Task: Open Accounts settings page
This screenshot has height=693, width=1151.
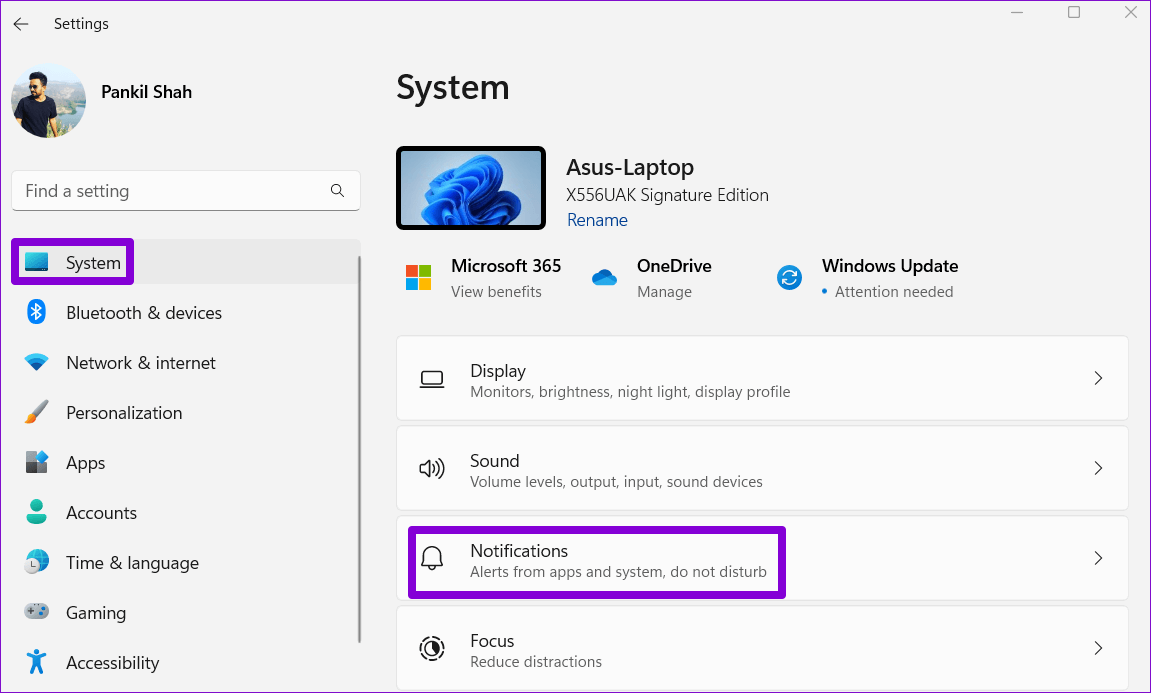Action: (186, 512)
